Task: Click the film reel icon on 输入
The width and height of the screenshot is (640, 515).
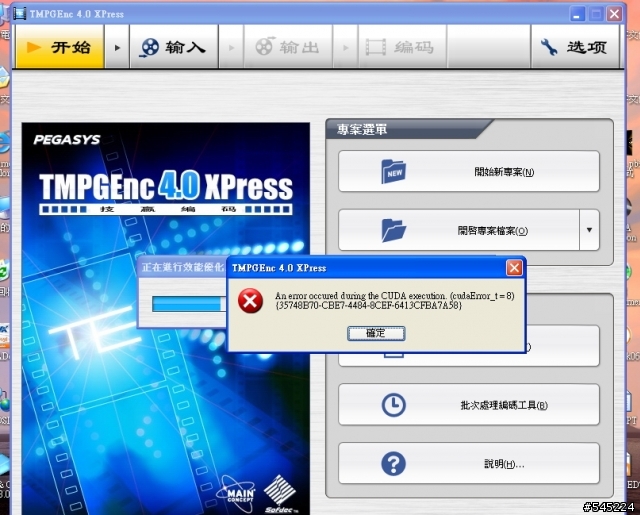Action: coord(149,47)
